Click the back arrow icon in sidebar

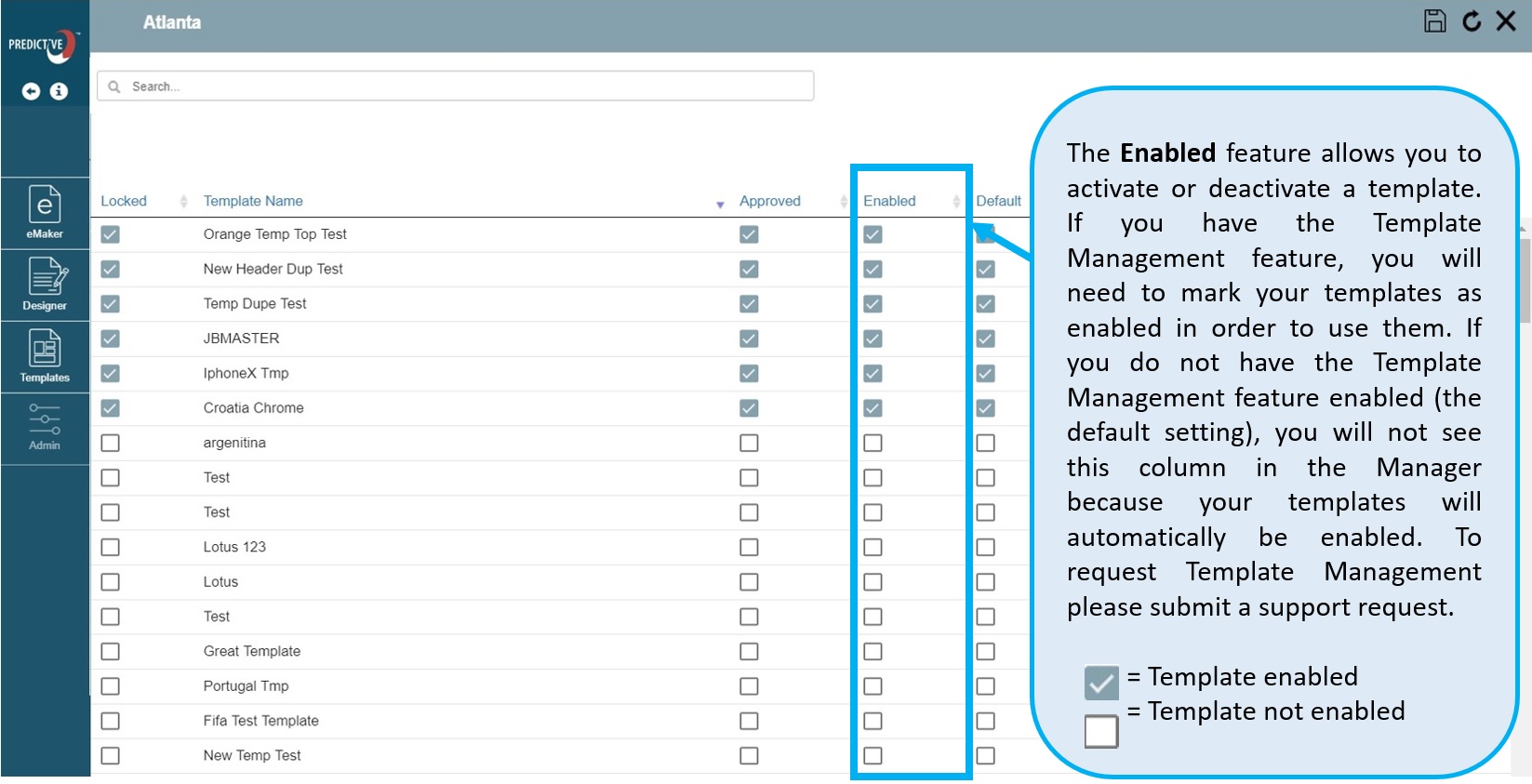31,91
